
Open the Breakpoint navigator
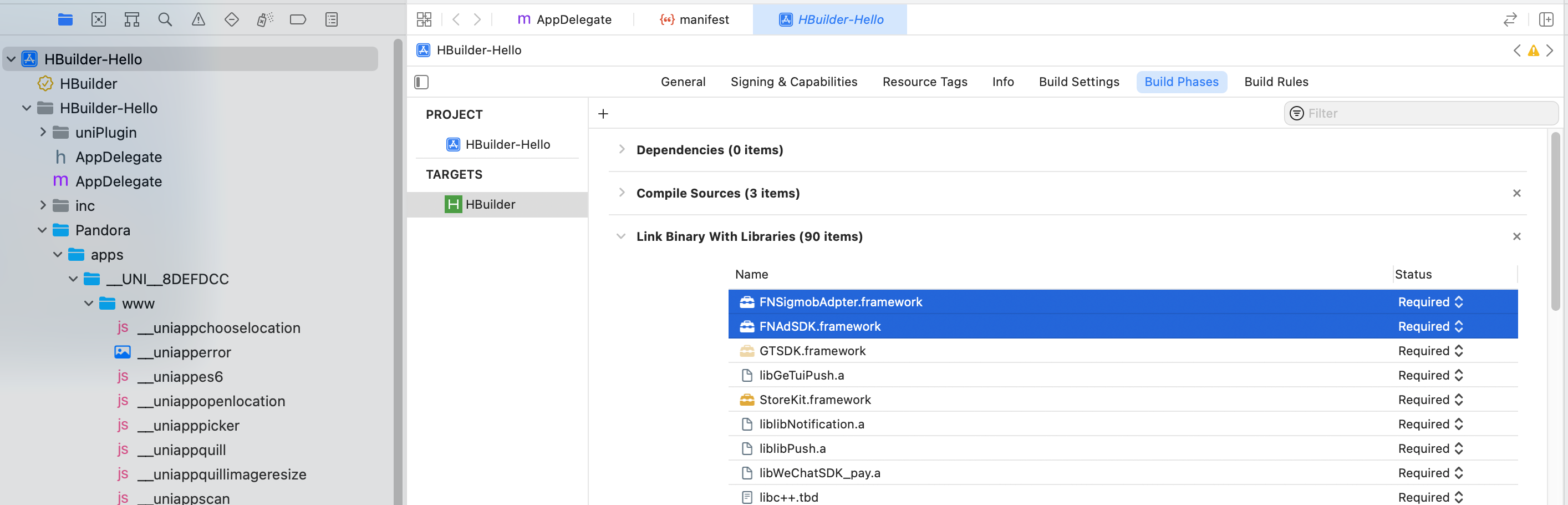click(x=298, y=19)
